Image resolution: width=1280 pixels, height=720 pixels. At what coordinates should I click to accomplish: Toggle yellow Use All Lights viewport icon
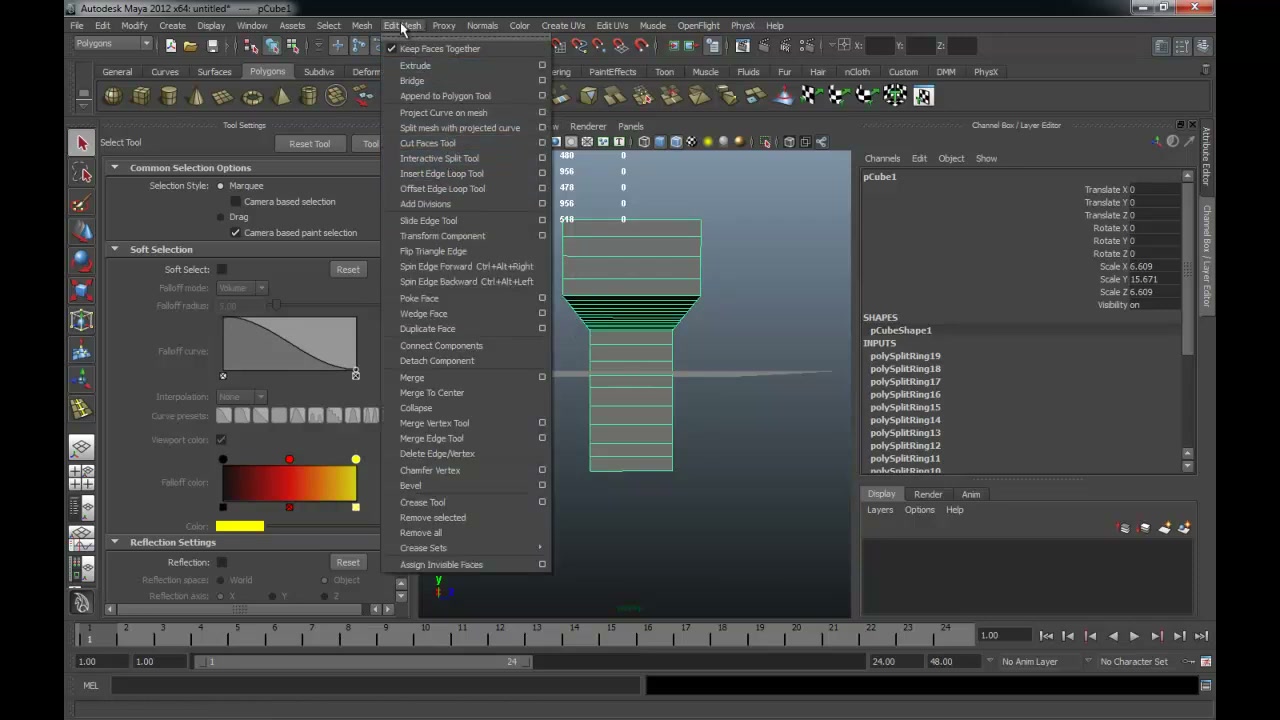(708, 142)
